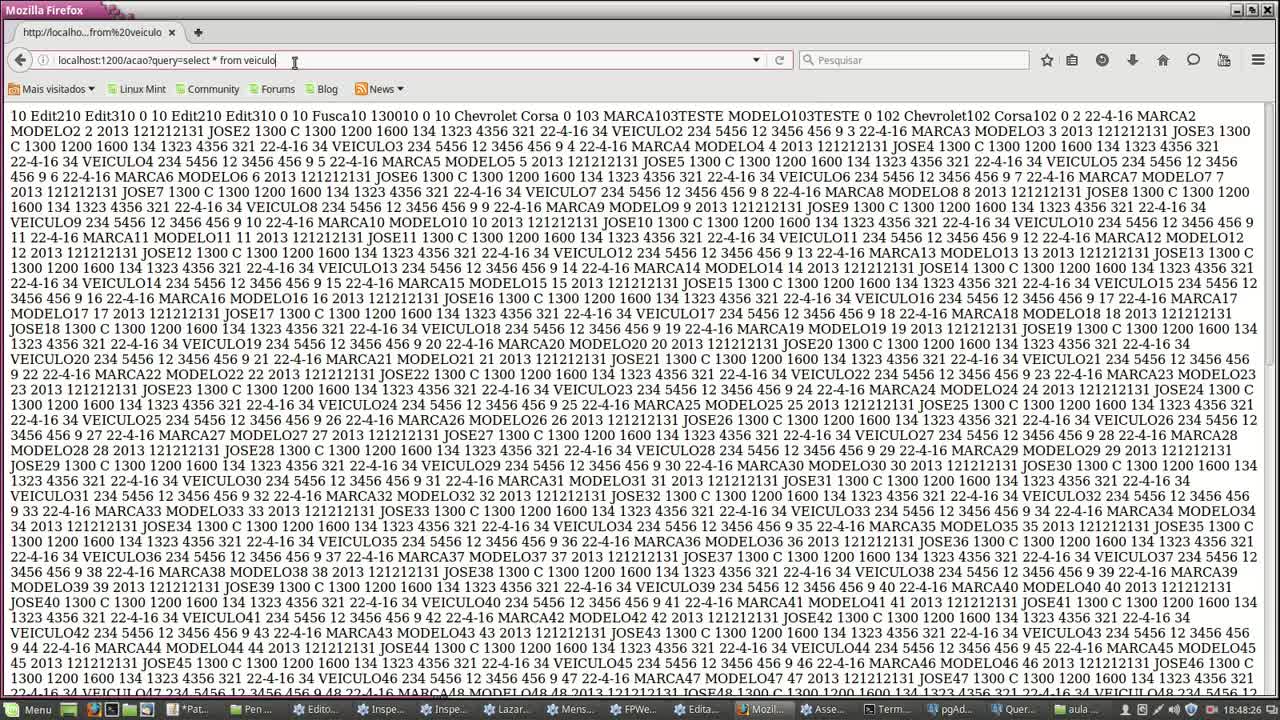Restore the Firefox window size
The width and height of the screenshot is (1280, 720).
1253,10
